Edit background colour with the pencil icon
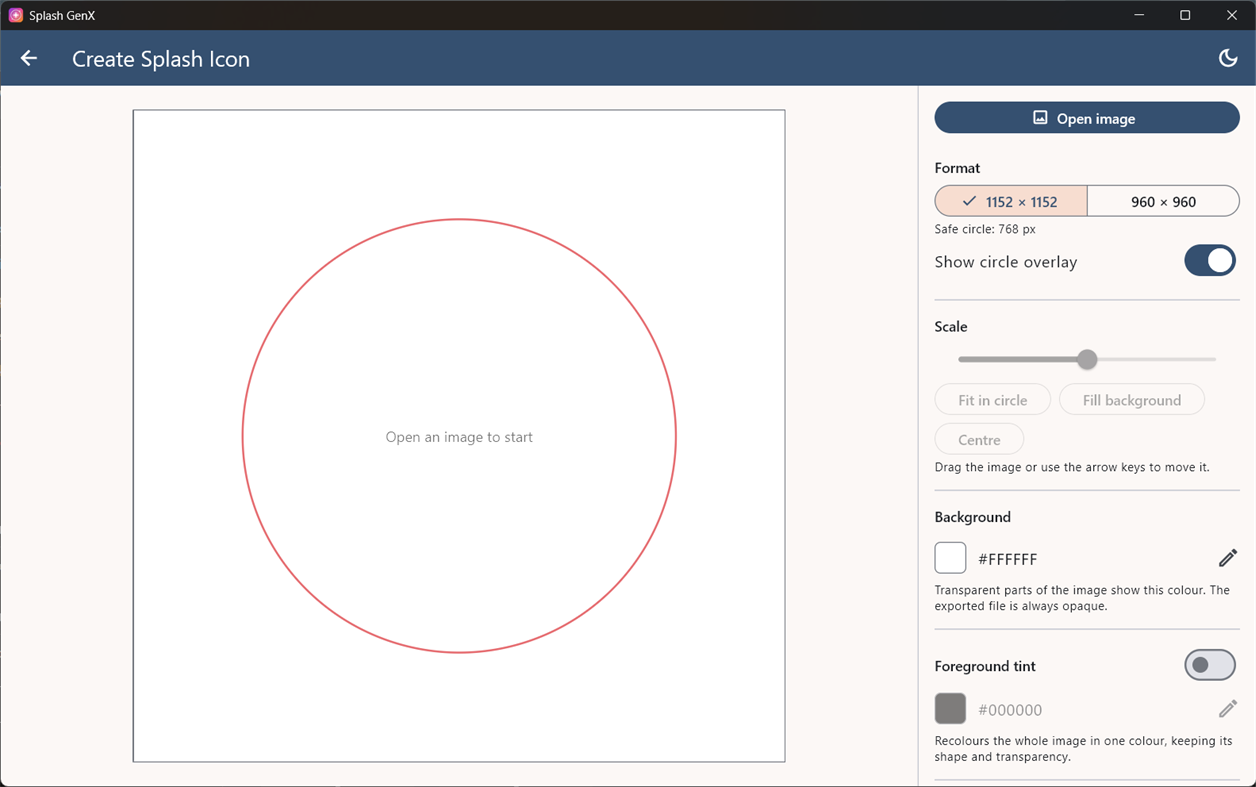This screenshot has height=787, width=1256. pos(1228,558)
